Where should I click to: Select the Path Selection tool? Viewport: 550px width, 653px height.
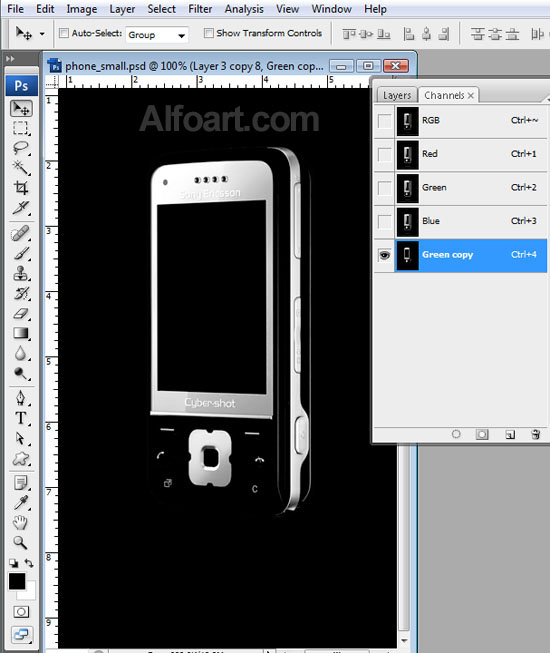point(21,439)
